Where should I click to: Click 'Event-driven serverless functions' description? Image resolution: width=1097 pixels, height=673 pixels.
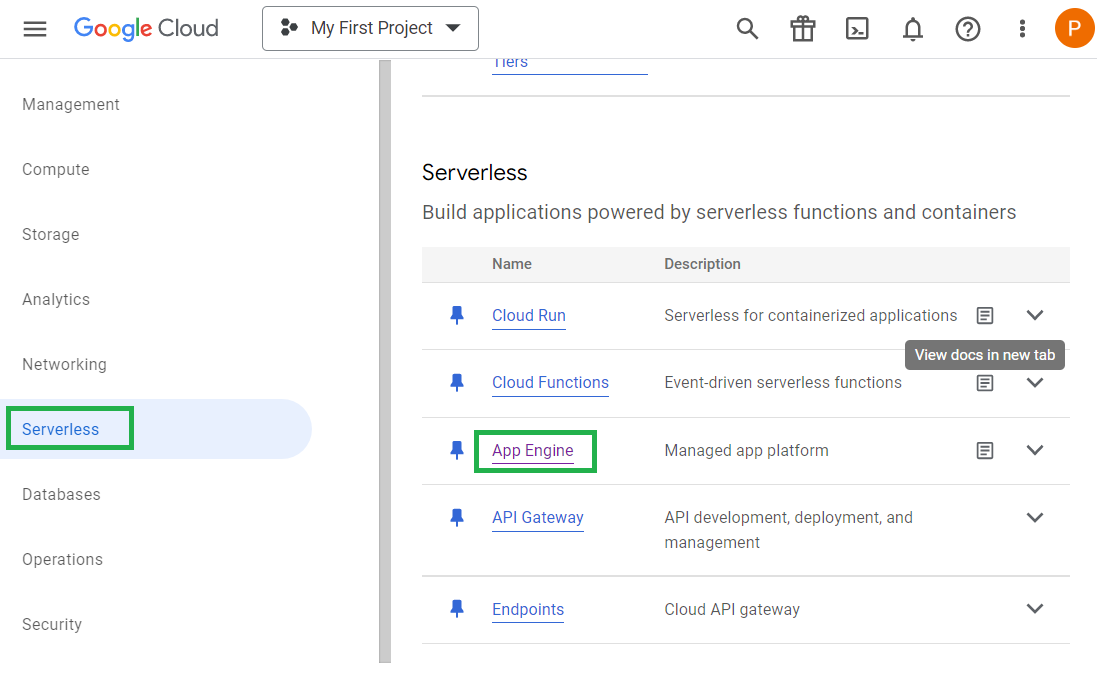[783, 383]
